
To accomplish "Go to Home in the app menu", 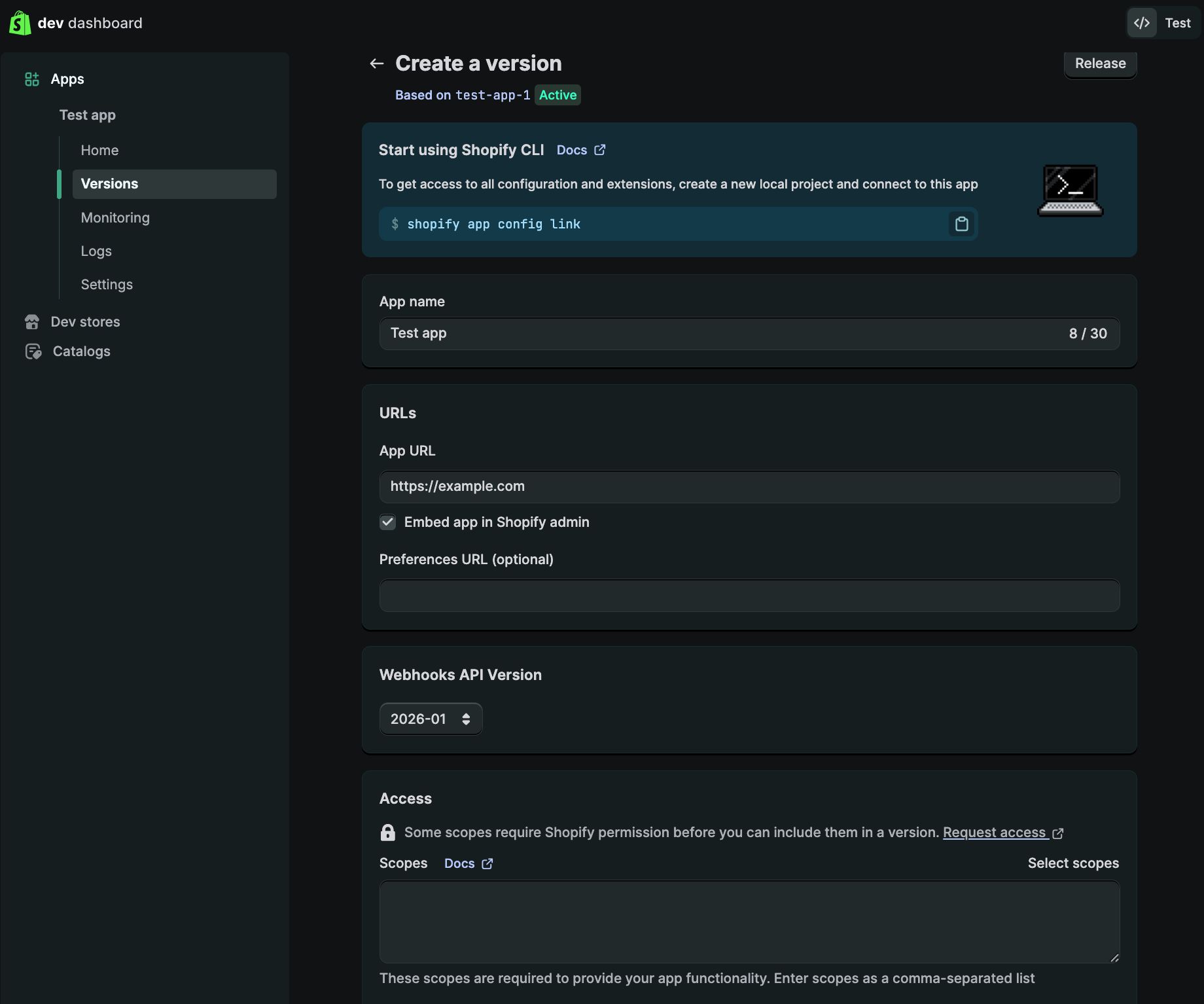I will [100, 151].
